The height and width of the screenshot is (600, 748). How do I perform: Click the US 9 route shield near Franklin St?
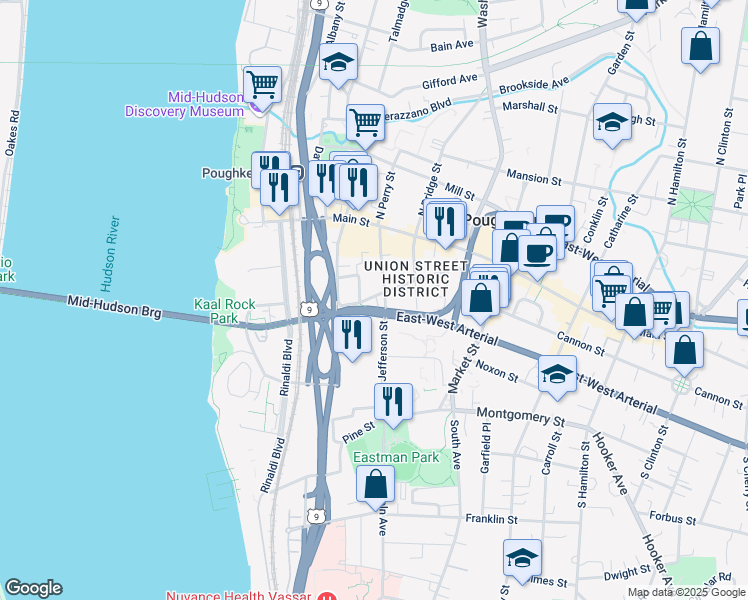coord(316,517)
